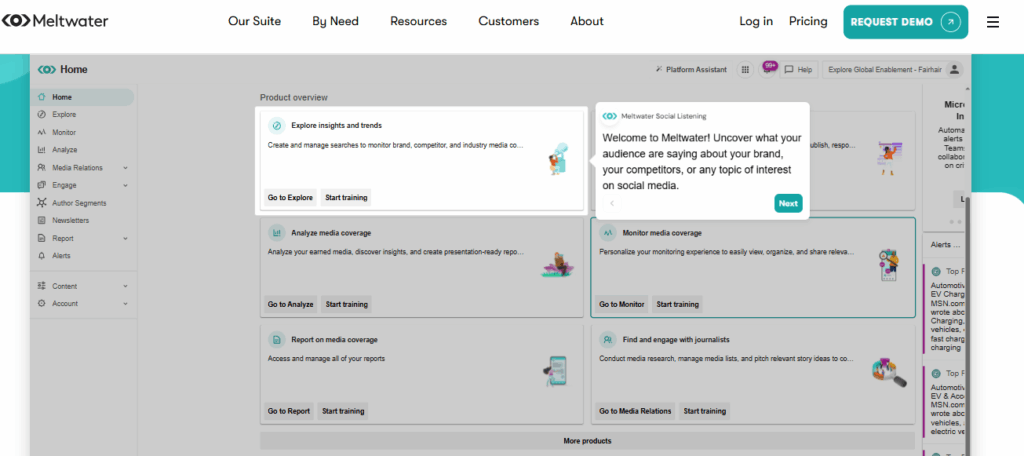Open notifications with 99+ badge
The height and width of the screenshot is (456, 1024).
[768, 69]
